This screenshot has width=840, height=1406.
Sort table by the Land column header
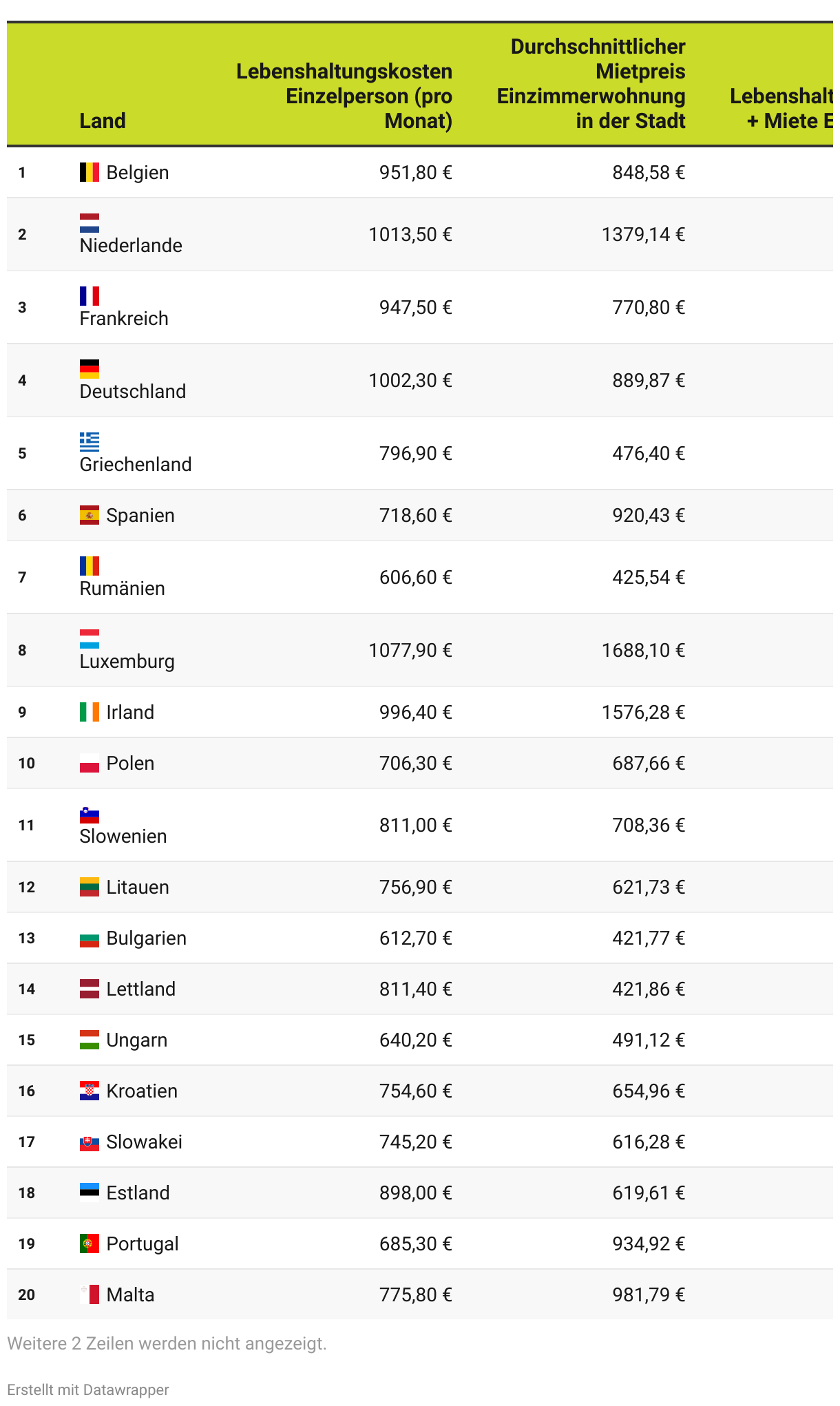(x=103, y=121)
